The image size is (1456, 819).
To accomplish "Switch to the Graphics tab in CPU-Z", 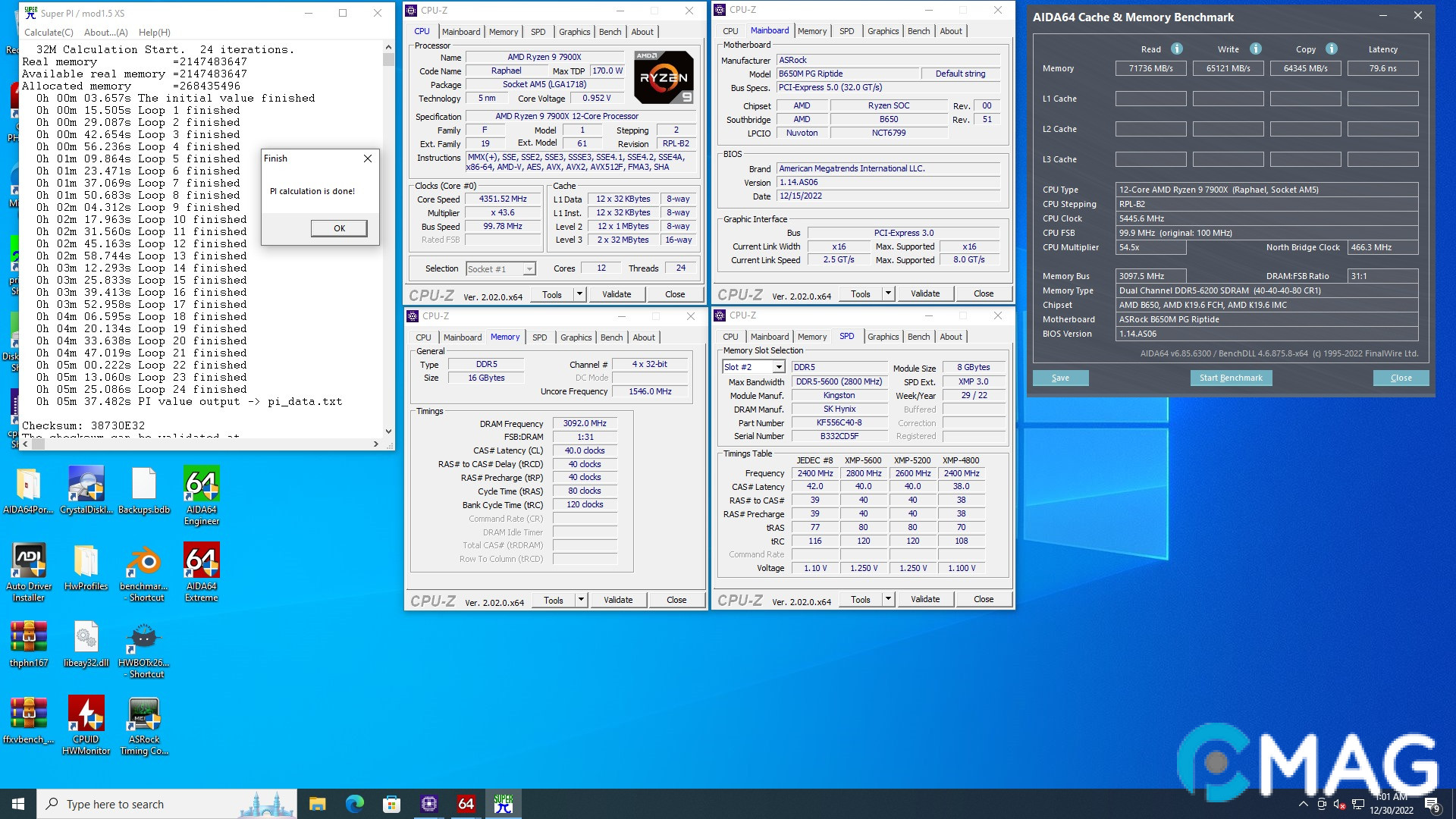I will click(574, 31).
